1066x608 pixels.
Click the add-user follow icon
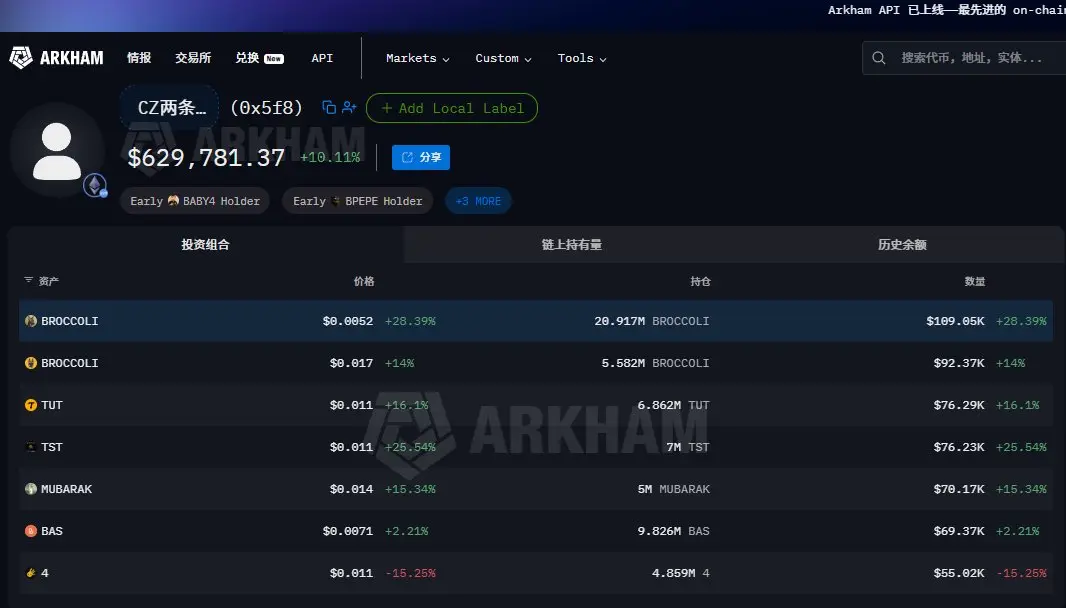(349, 107)
